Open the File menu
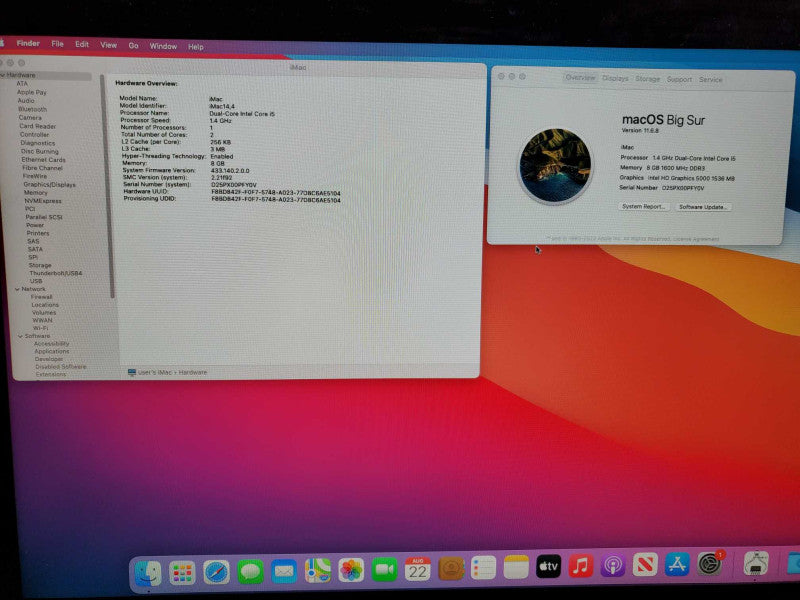Viewport: 800px width, 600px height. [58, 44]
